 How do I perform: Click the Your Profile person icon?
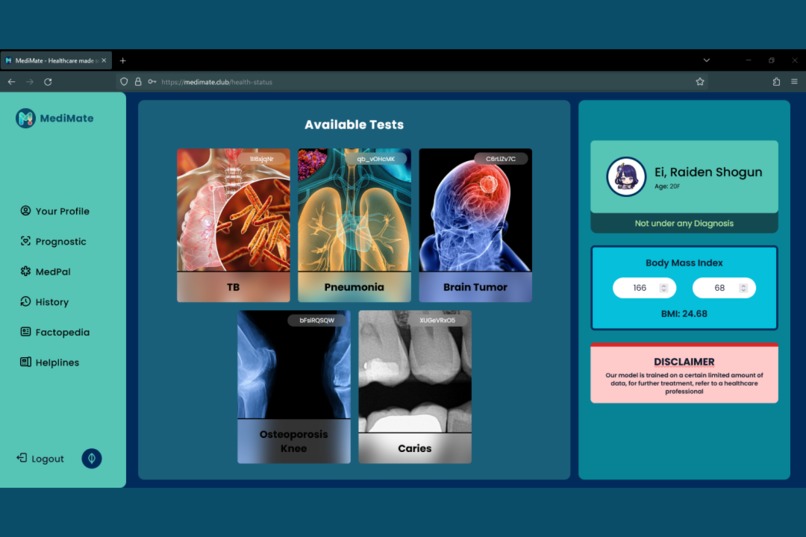25,211
